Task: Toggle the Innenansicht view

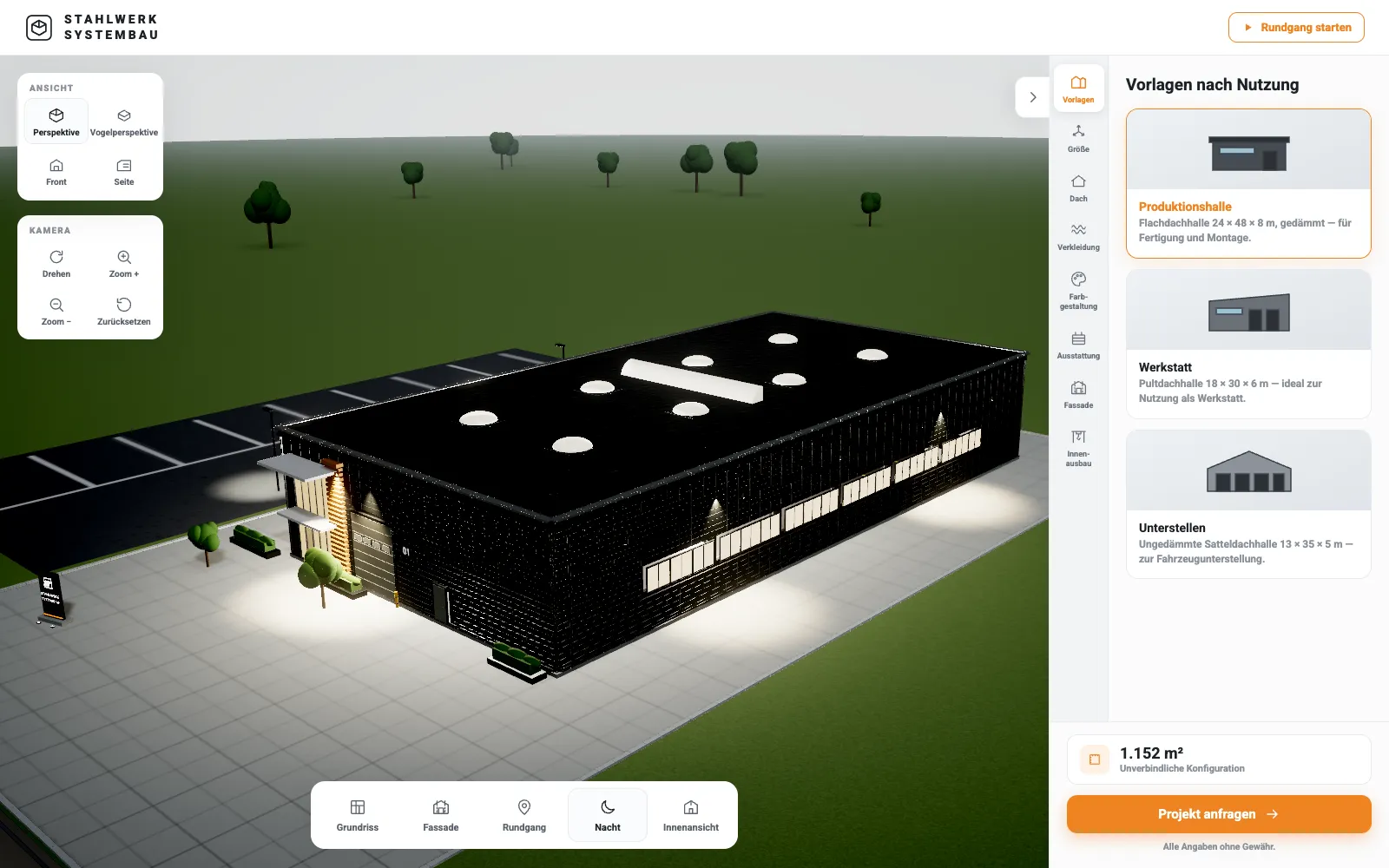Action: 691,815
